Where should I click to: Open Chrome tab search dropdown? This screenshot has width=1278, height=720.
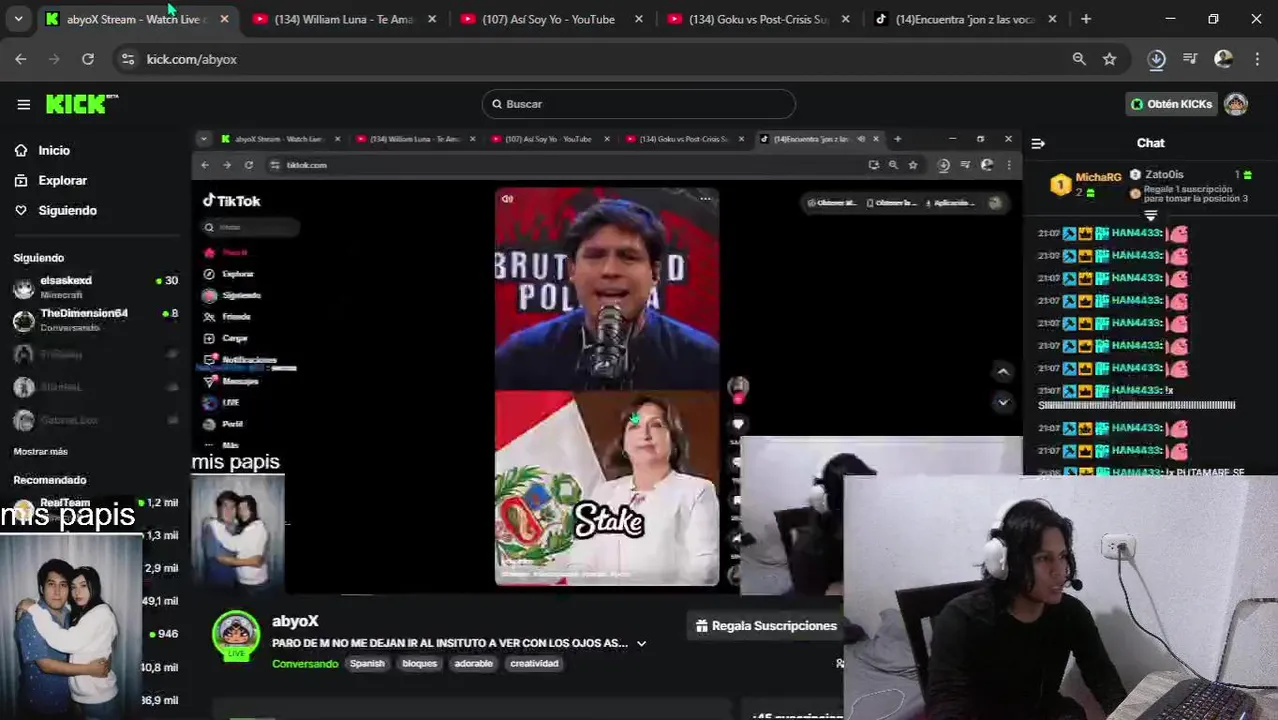[18, 19]
